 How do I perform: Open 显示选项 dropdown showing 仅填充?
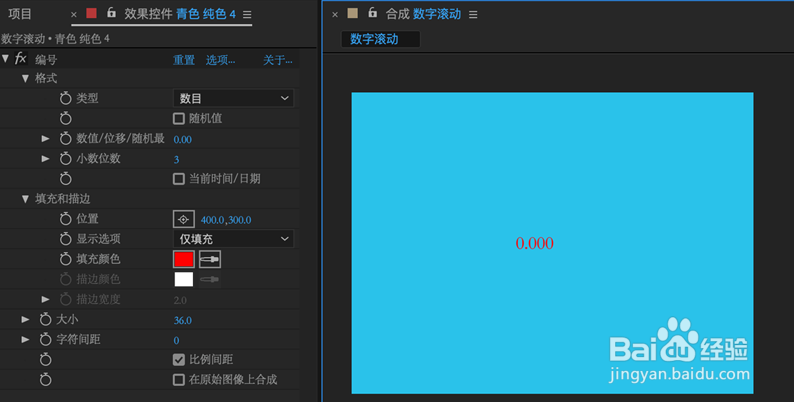point(233,238)
